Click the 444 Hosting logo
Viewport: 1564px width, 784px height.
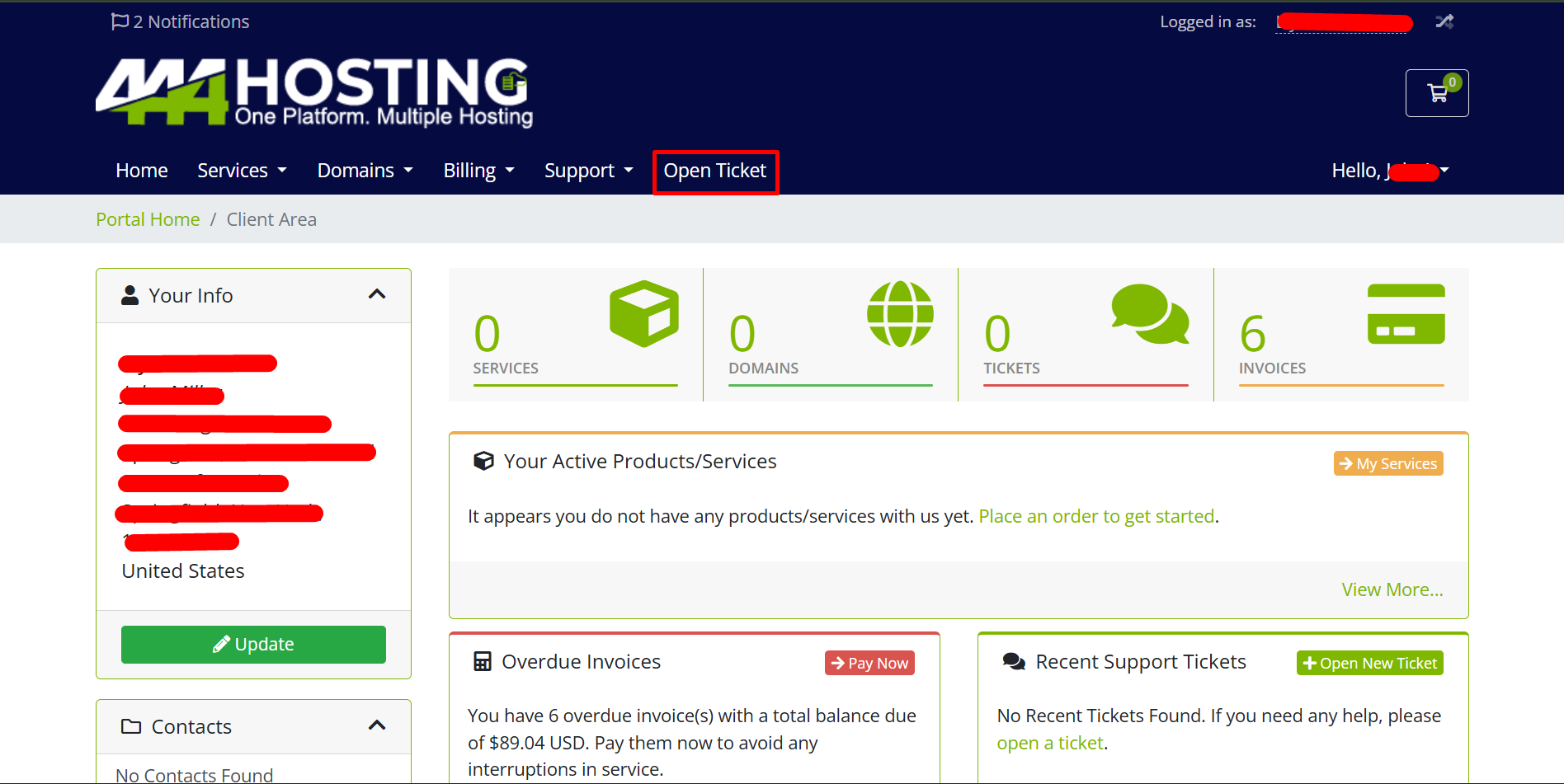point(314,92)
